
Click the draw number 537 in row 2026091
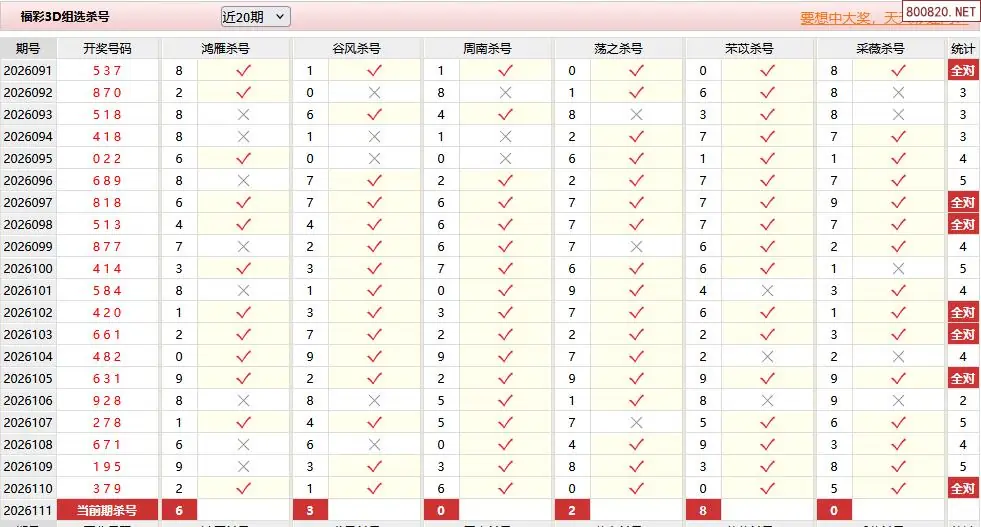pyautogui.click(x=107, y=70)
